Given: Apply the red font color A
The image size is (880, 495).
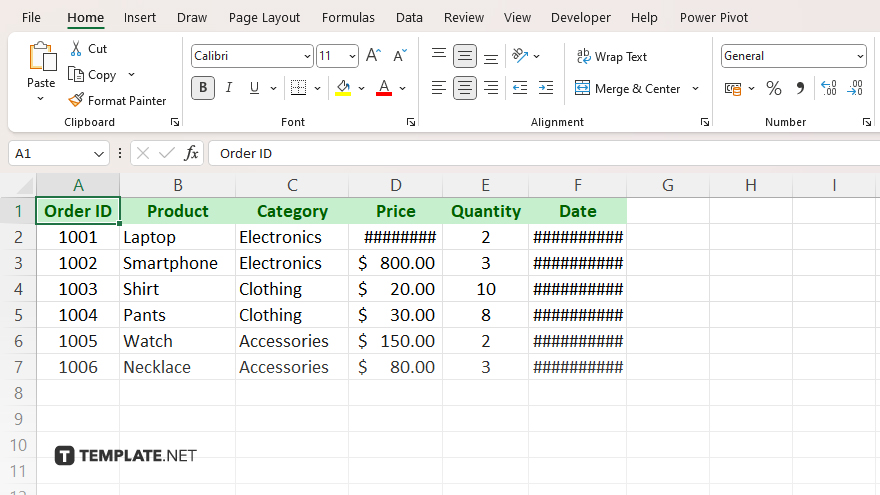Looking at the screenshot, I should [x=384, y=88].
